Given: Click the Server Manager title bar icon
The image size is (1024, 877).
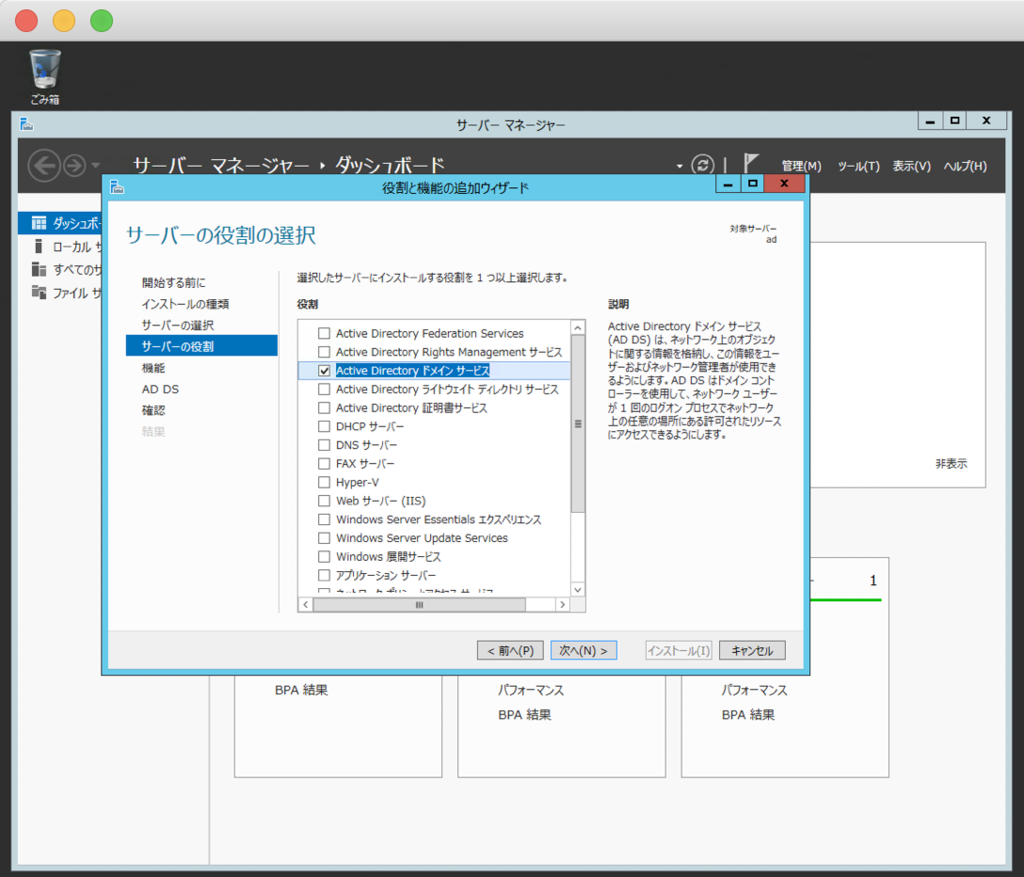Looking at the screenshot, I should click(x=26, y=123).
